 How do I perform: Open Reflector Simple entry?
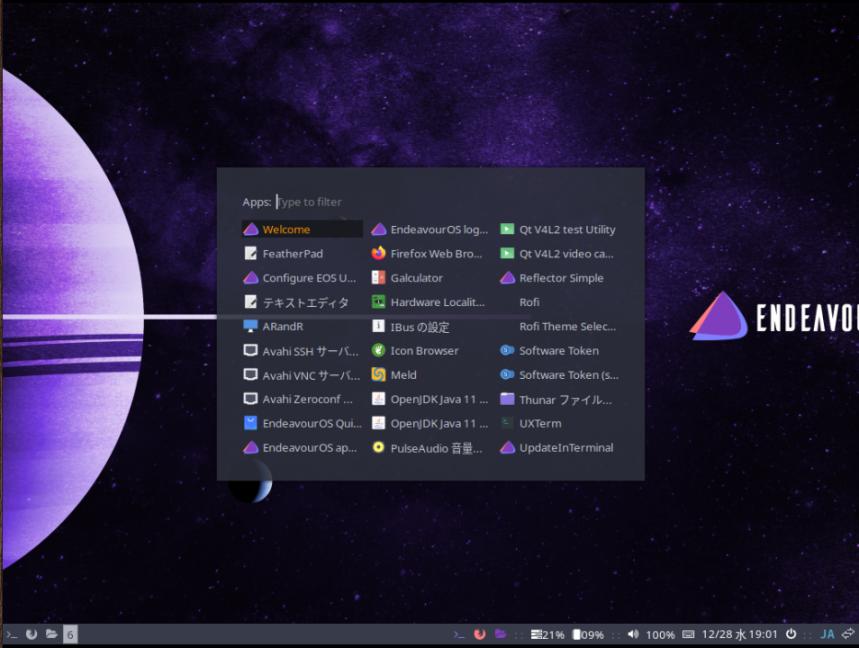[x=559, y=278]
